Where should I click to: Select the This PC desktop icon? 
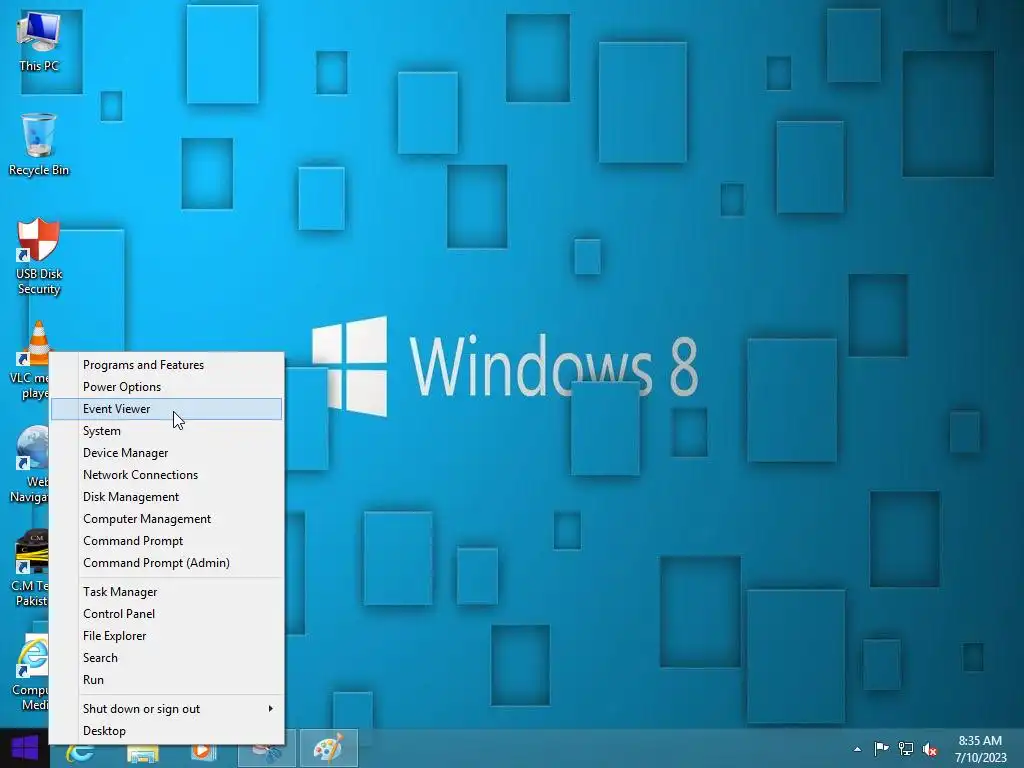point(39,41)
